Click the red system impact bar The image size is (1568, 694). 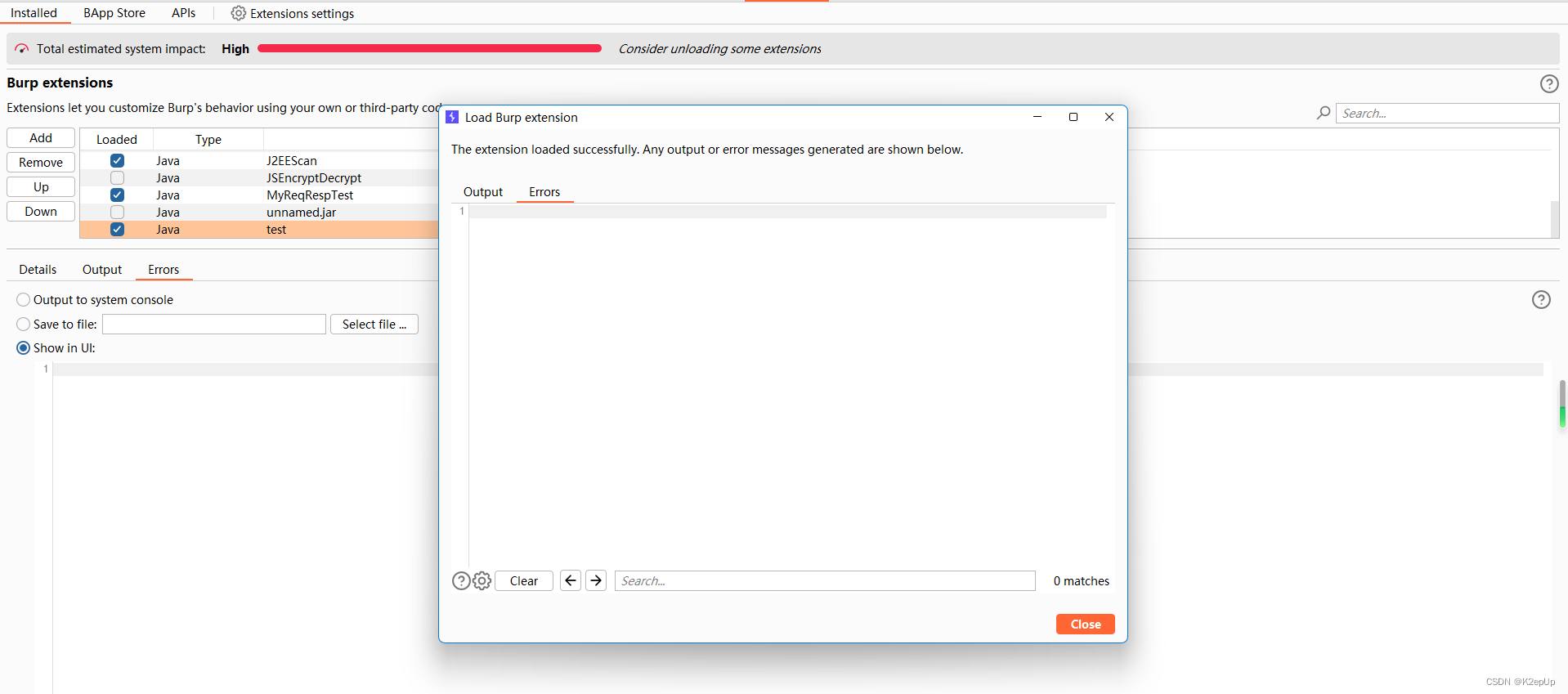click(429, 48)
